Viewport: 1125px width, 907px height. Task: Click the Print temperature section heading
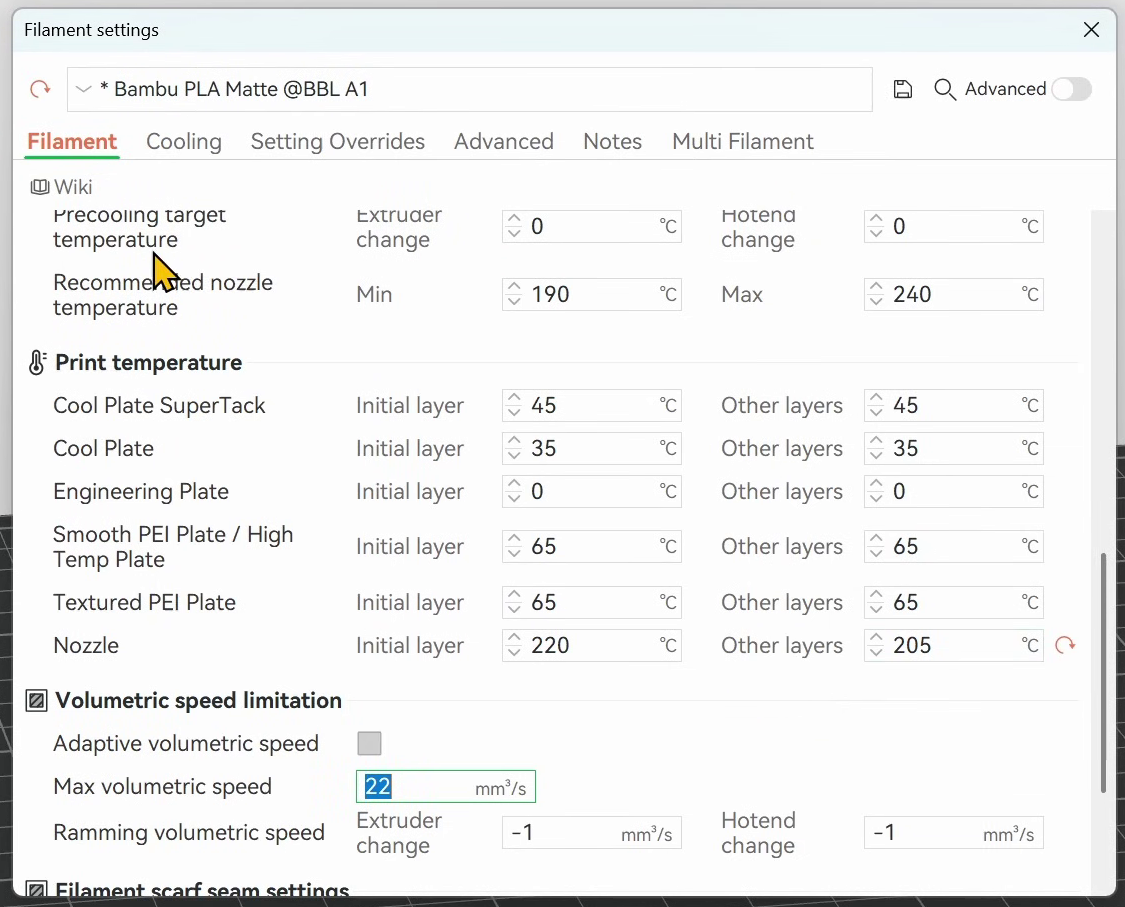(x=149, y=362)
